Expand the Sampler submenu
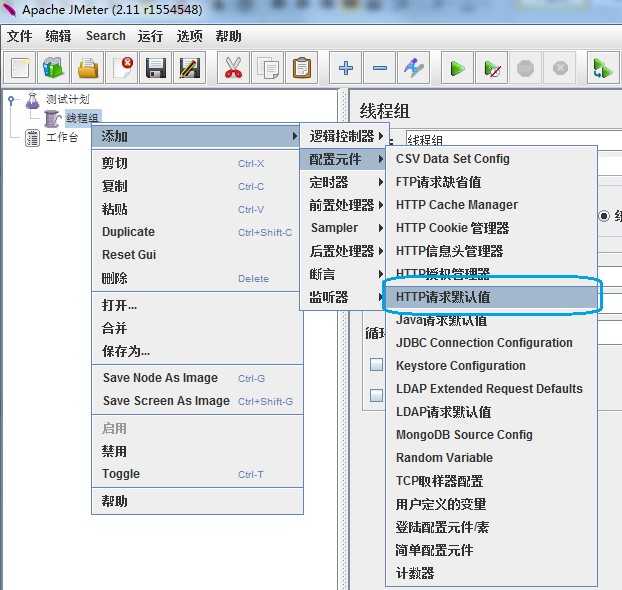 (344, 228)
